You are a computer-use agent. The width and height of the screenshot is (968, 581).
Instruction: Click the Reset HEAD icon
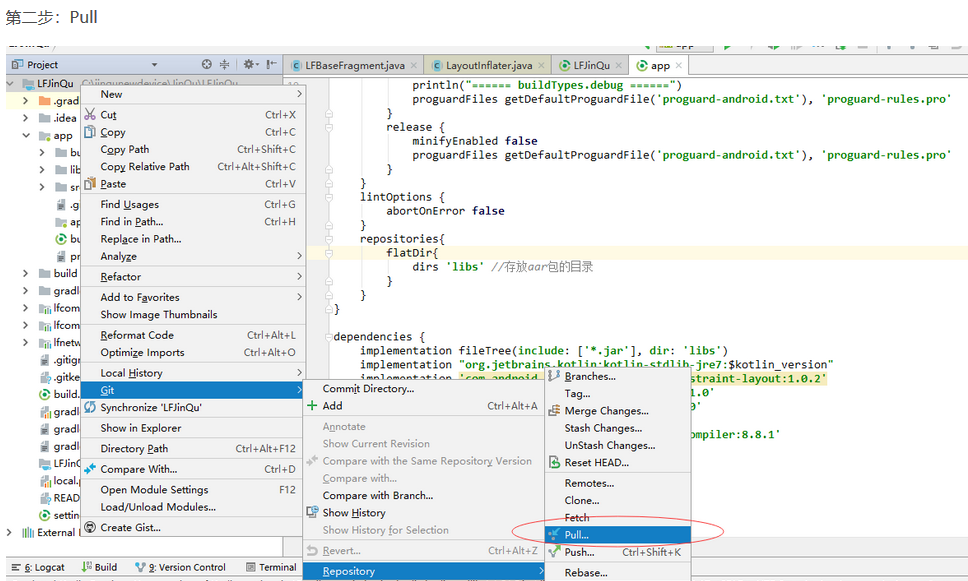click(554, 462)
